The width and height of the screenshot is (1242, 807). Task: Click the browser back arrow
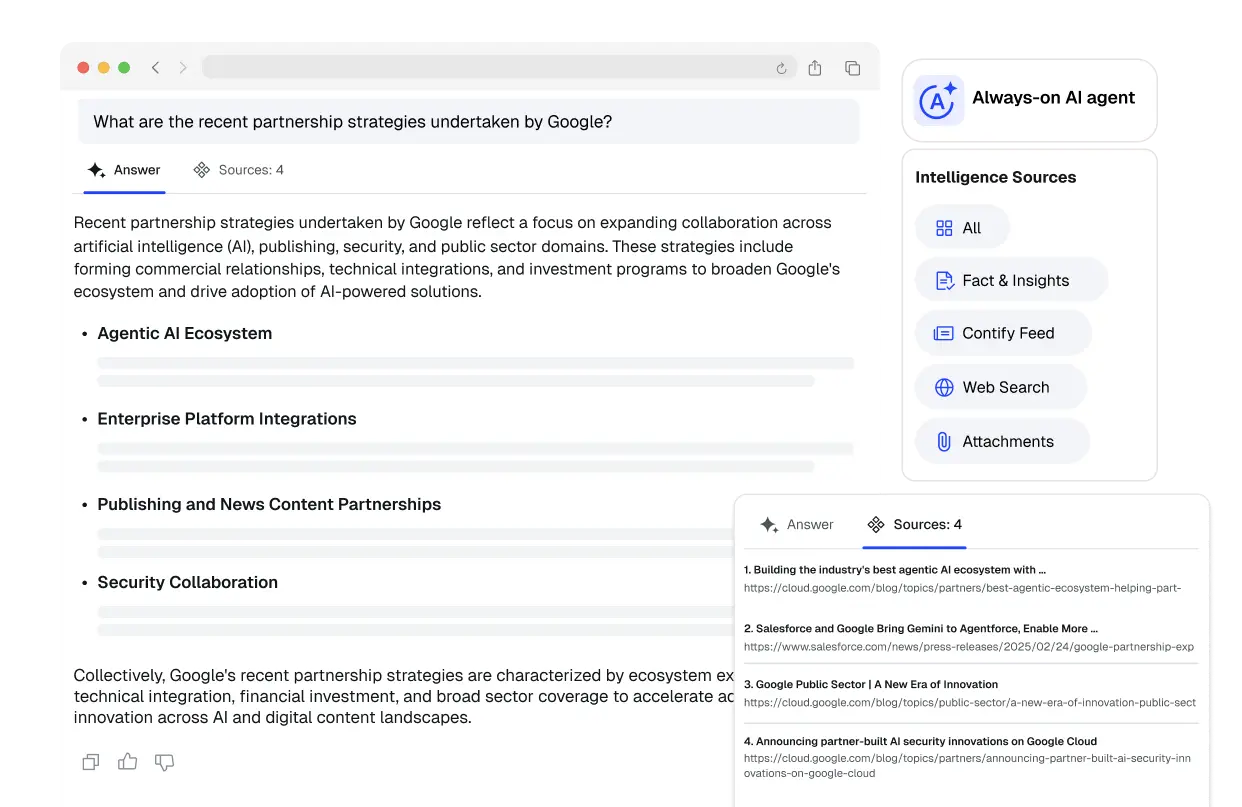click(x=155, y=68)
